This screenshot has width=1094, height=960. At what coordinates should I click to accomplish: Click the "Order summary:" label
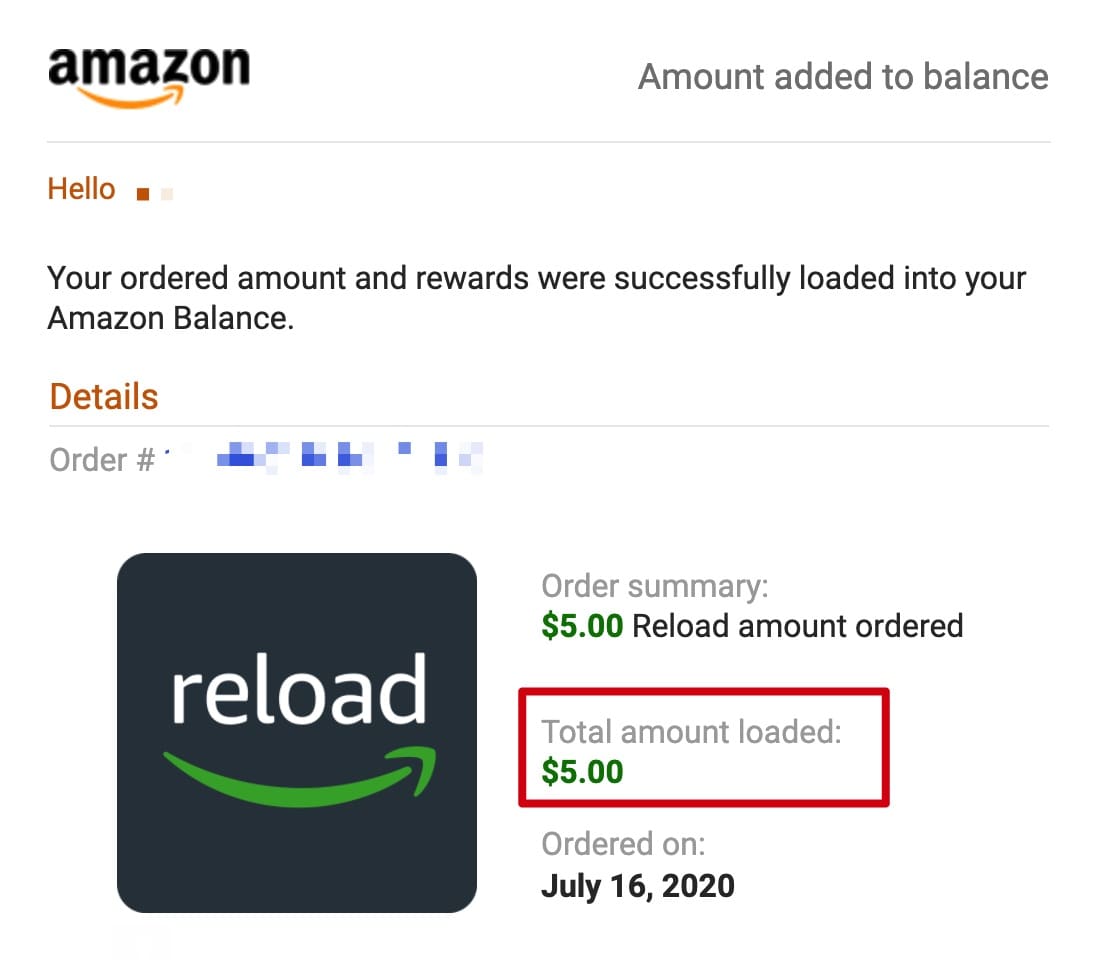click(654, 587)
